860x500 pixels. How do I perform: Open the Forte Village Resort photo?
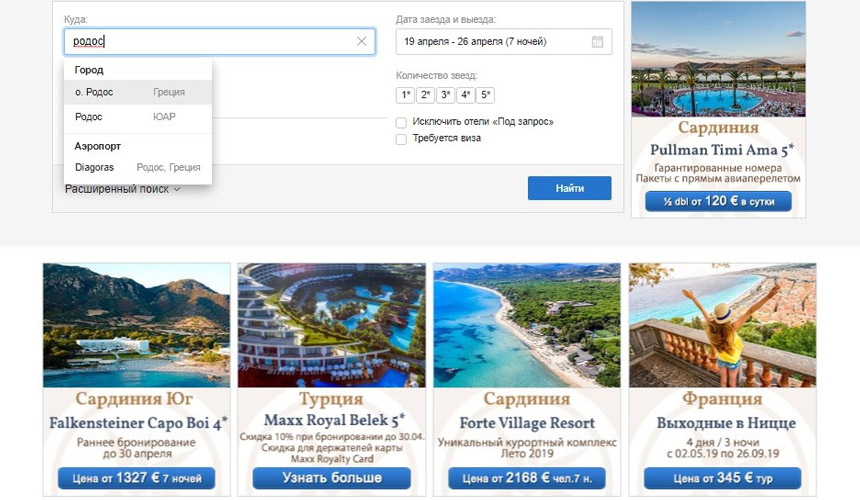527,325
